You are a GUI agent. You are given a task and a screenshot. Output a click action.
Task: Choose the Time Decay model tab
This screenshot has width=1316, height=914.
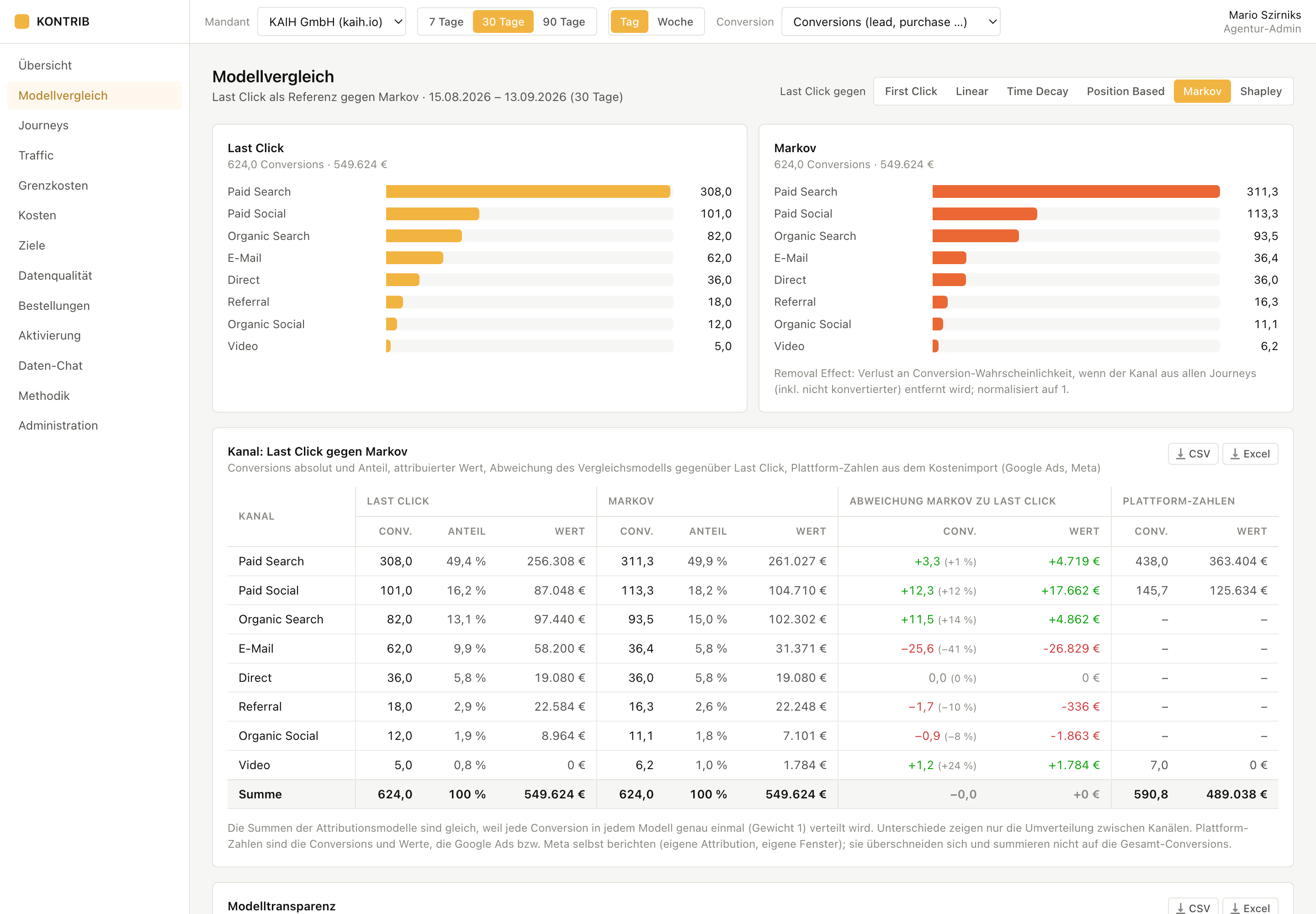[1037, 91]
